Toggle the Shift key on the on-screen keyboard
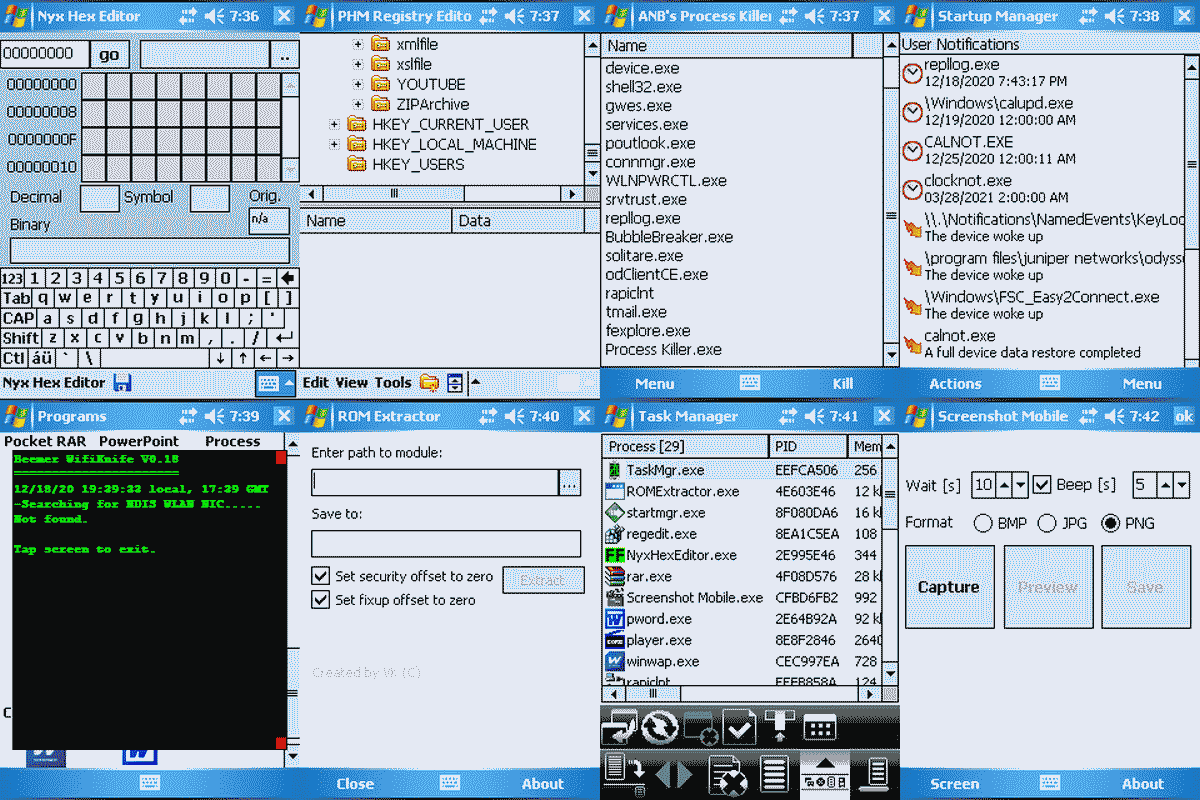 pyautogui.click(x=21, y=338)
